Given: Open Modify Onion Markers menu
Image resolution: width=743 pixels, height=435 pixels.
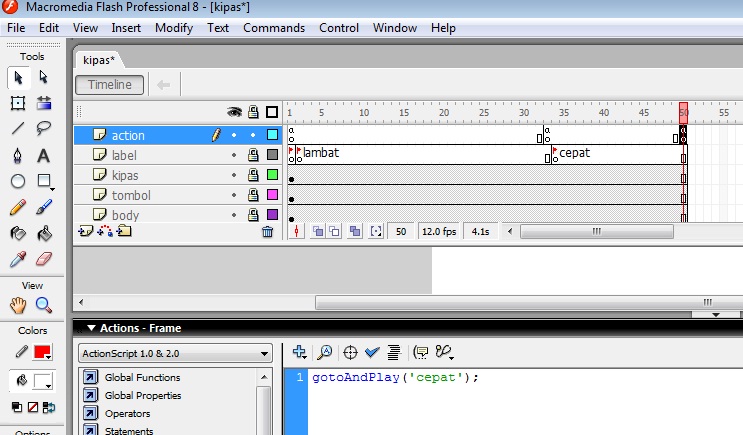Looking at the screenshot, I should point(376,231).
